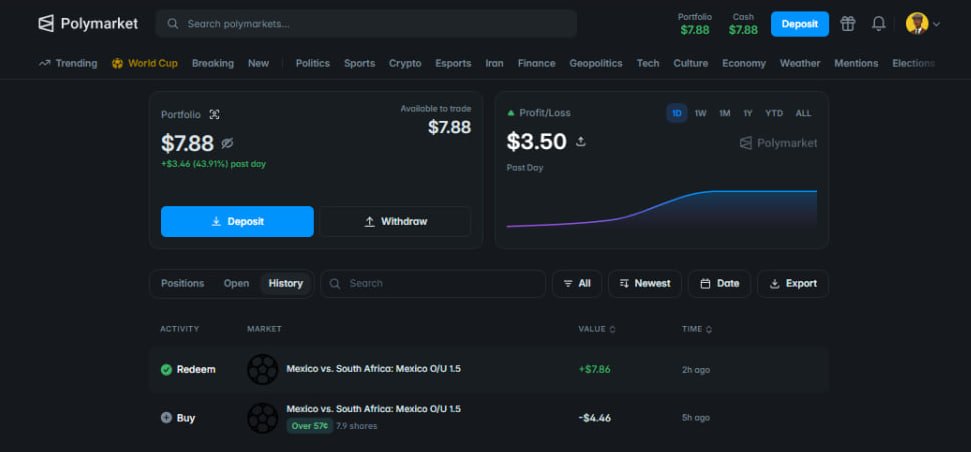This screenshot has width=971, height=452.
Task: Sort by the TIME column arrows
Action: tap(708, 329)
